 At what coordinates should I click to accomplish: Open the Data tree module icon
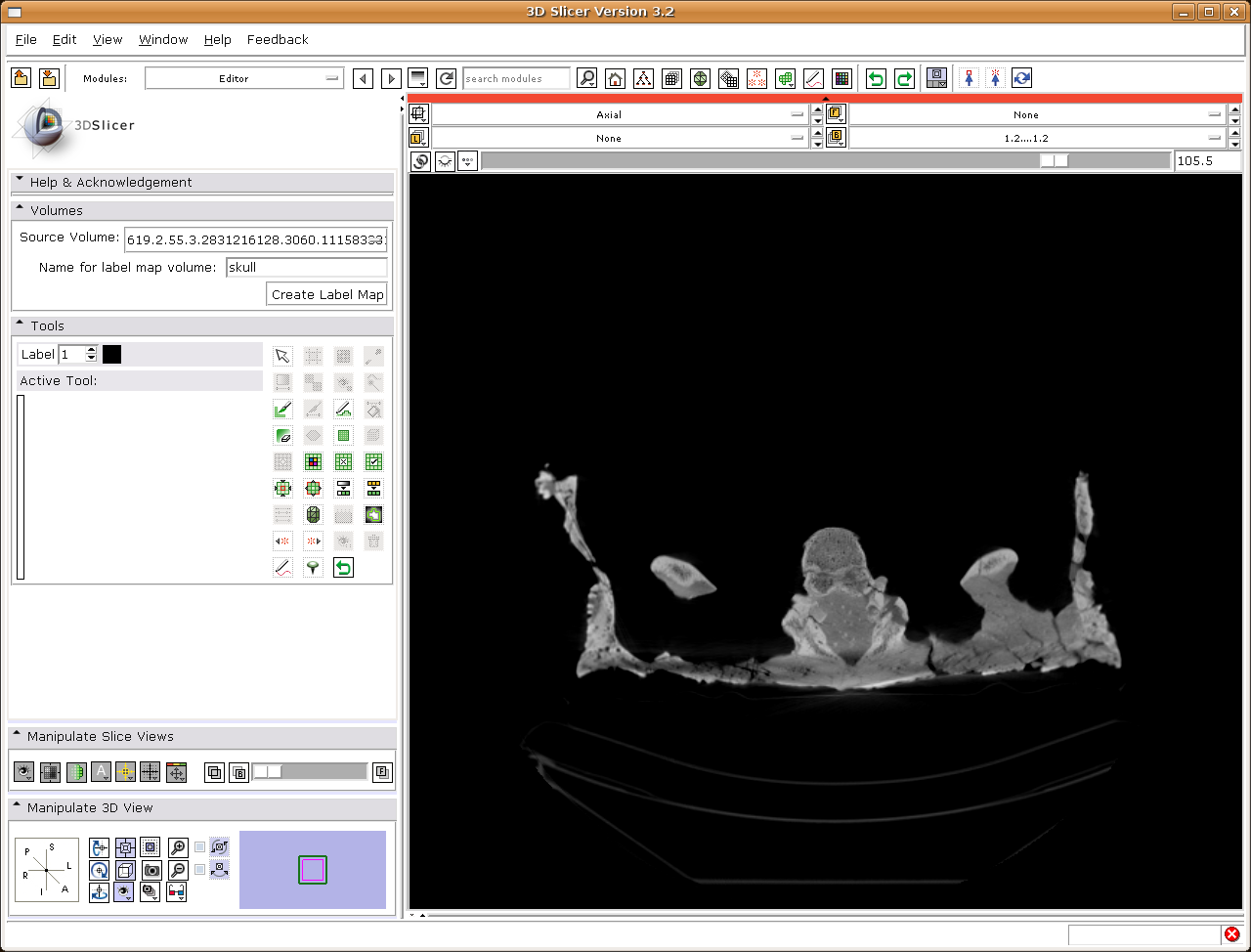coord(643,78)
